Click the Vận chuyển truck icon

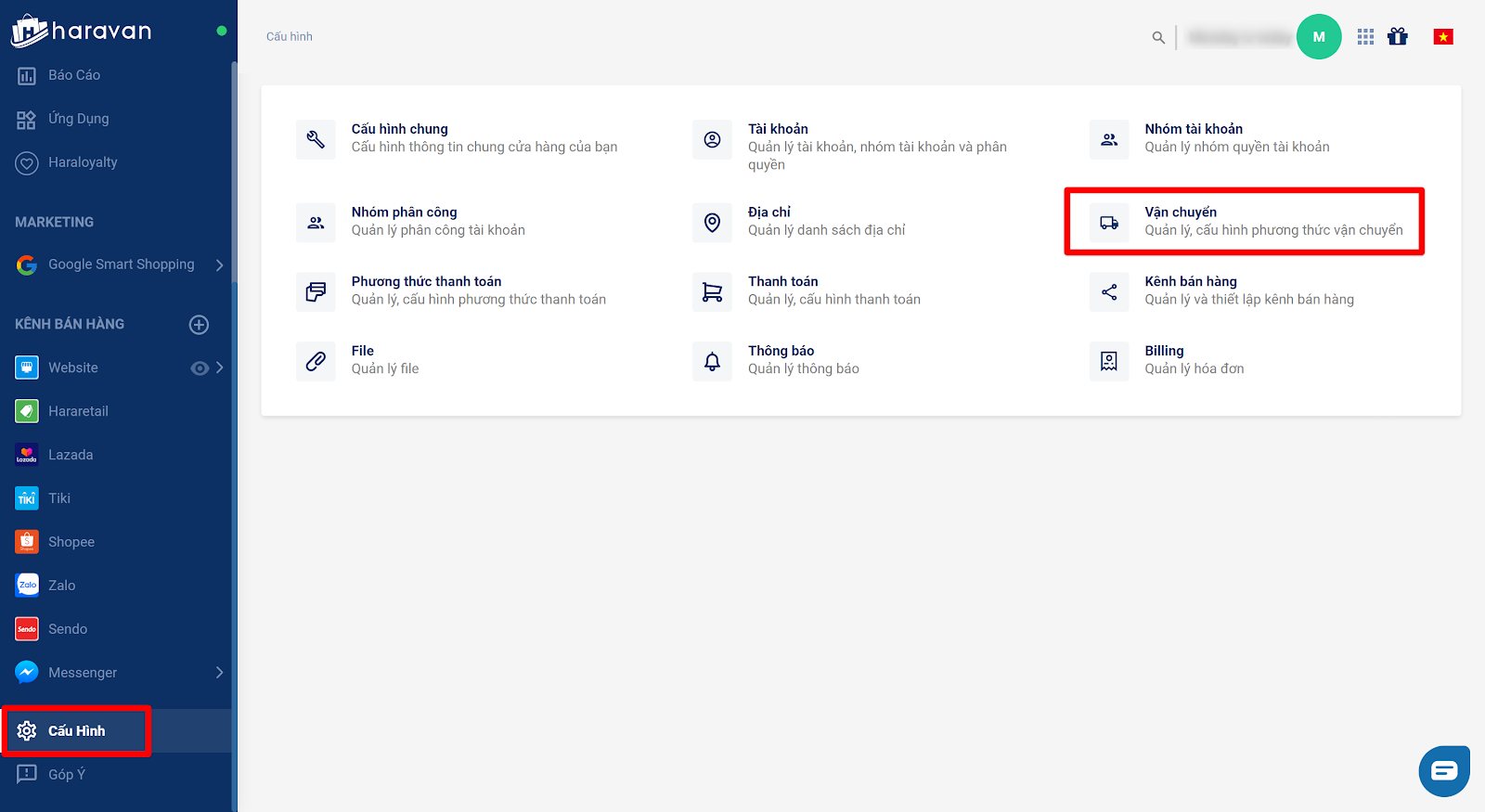tap(1109, 223)
